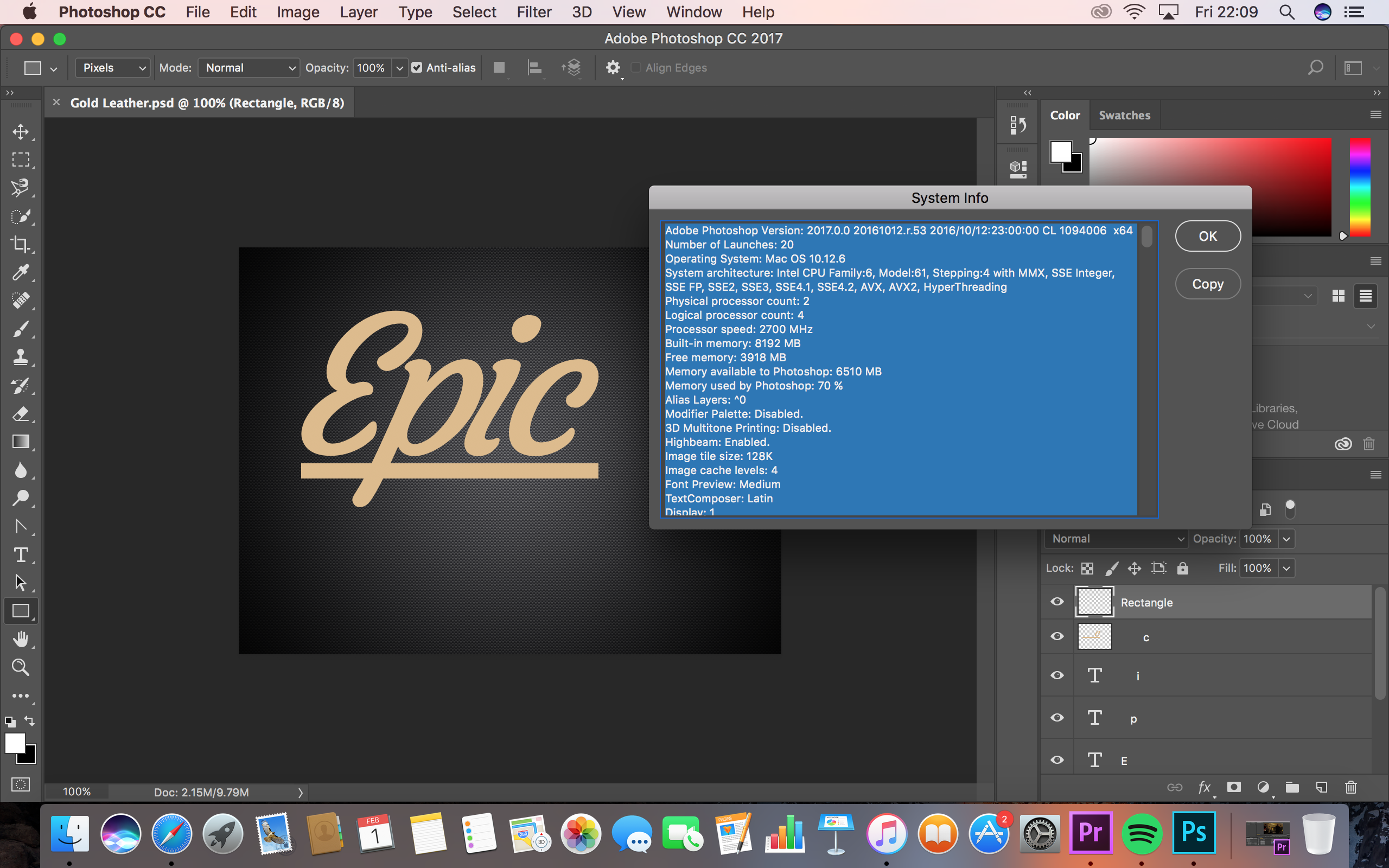Image resolution: width=1389 pixels, height=868 pixels.
Task: Click the layer style fx icon
Action: (x=1204, y=787)
